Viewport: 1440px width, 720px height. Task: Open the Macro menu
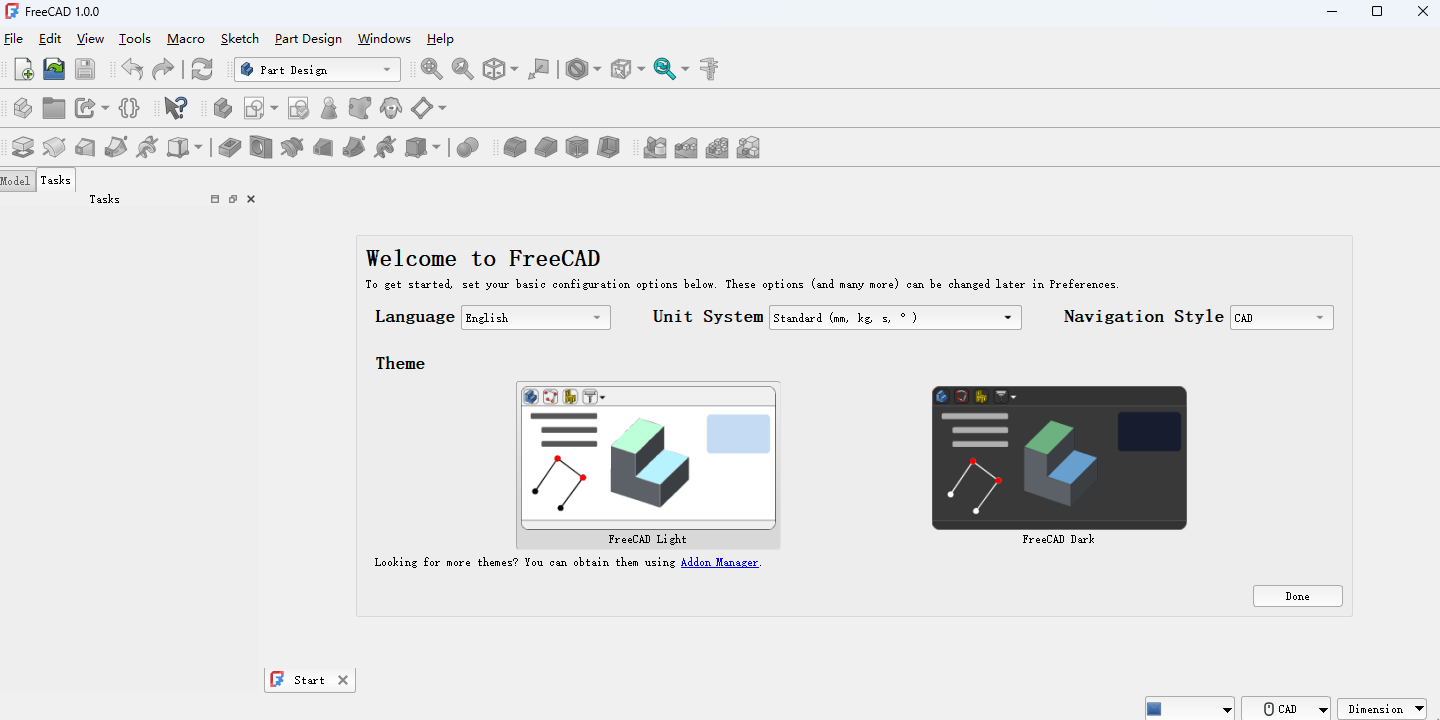click(186, 39)
